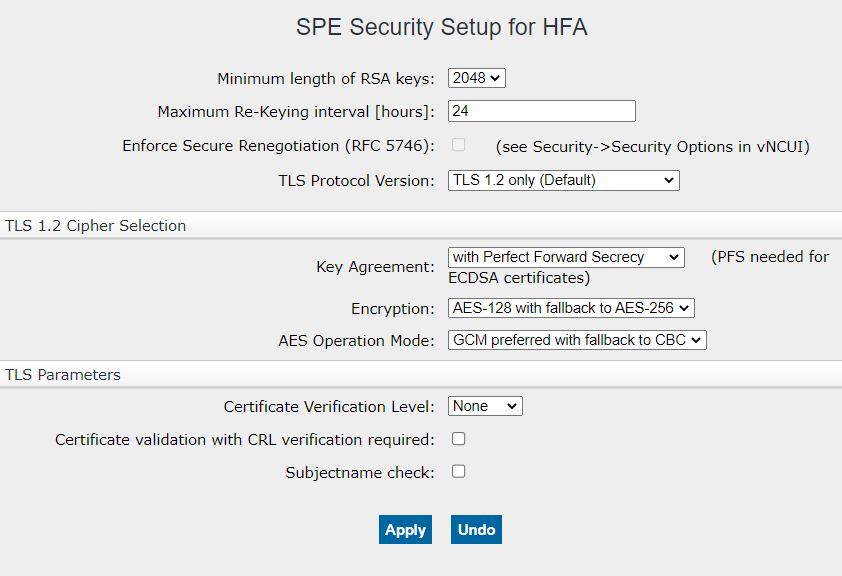Viewport: 842px width, 576px height.
Task: Open Certificate Verification Level dropdown
Action: [485, 406]
